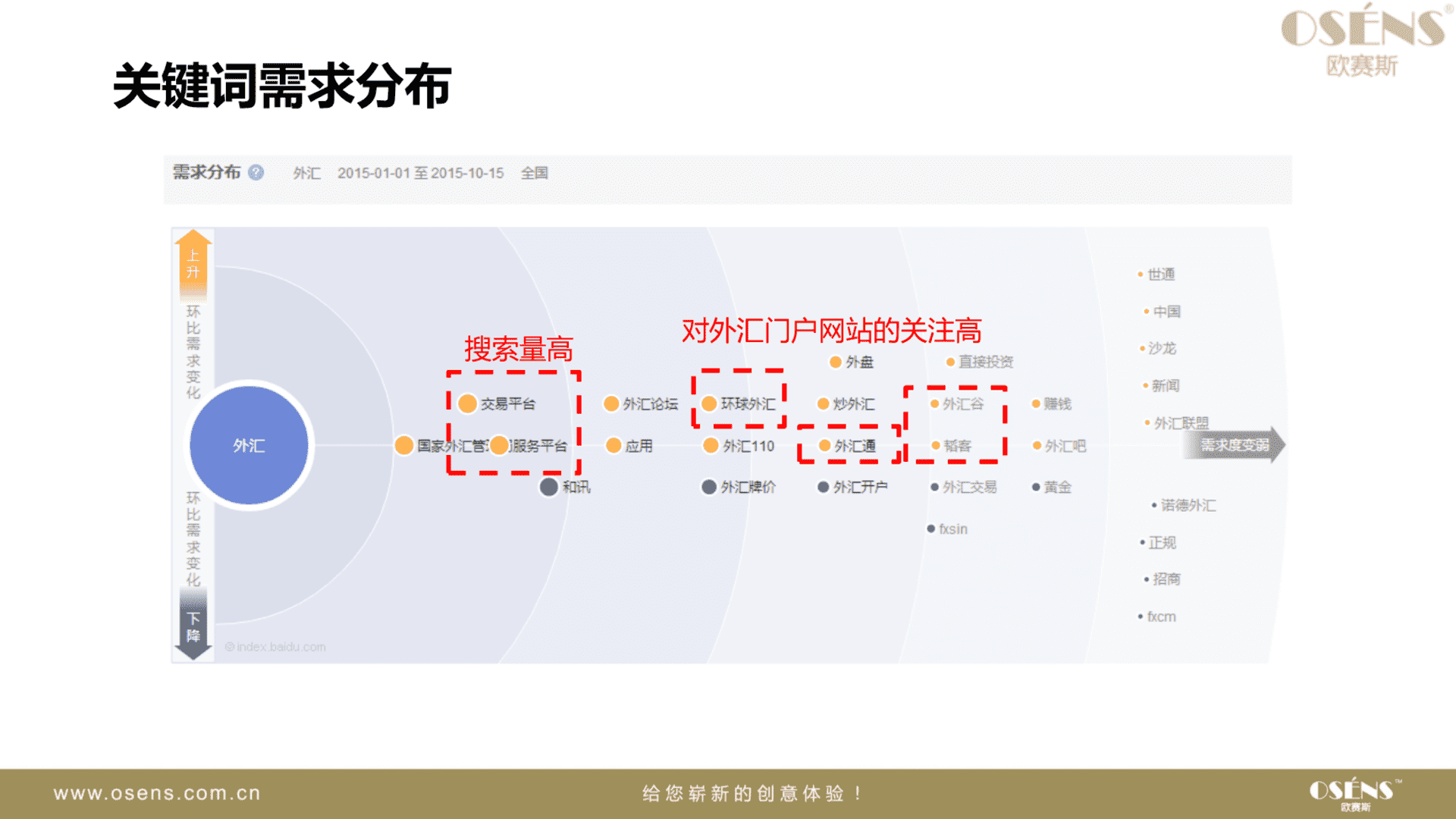Click the 搜索量高 red annotation text
The image size is (1456, 819).
tap(519, 349)
